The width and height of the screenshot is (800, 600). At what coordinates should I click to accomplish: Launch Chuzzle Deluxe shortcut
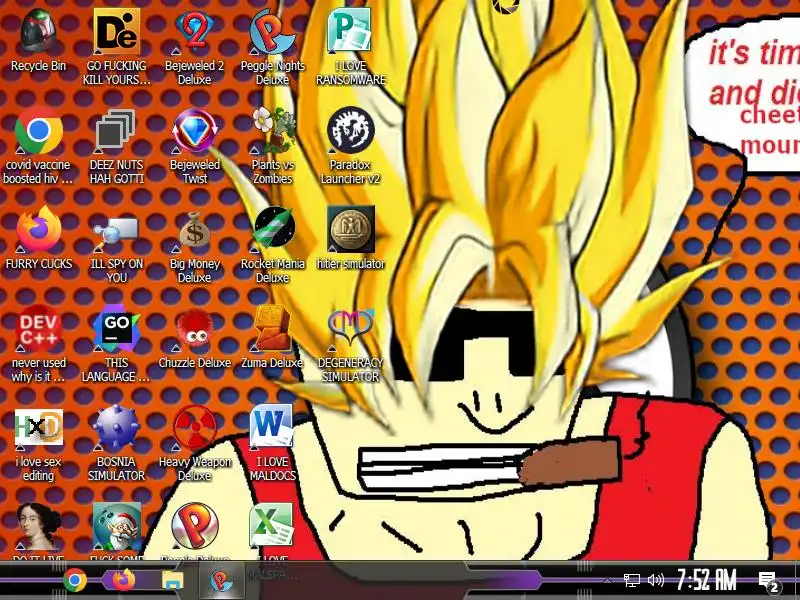tap(194, 329)
